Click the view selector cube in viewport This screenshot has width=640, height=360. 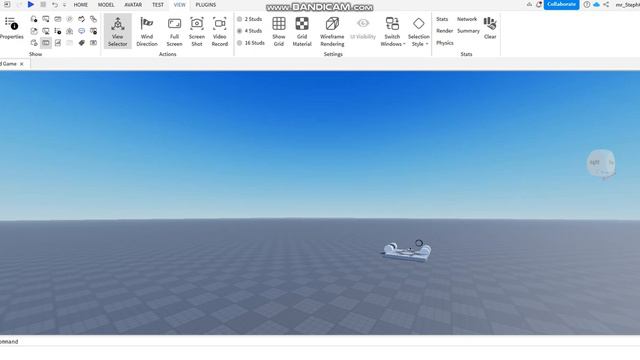601,164
